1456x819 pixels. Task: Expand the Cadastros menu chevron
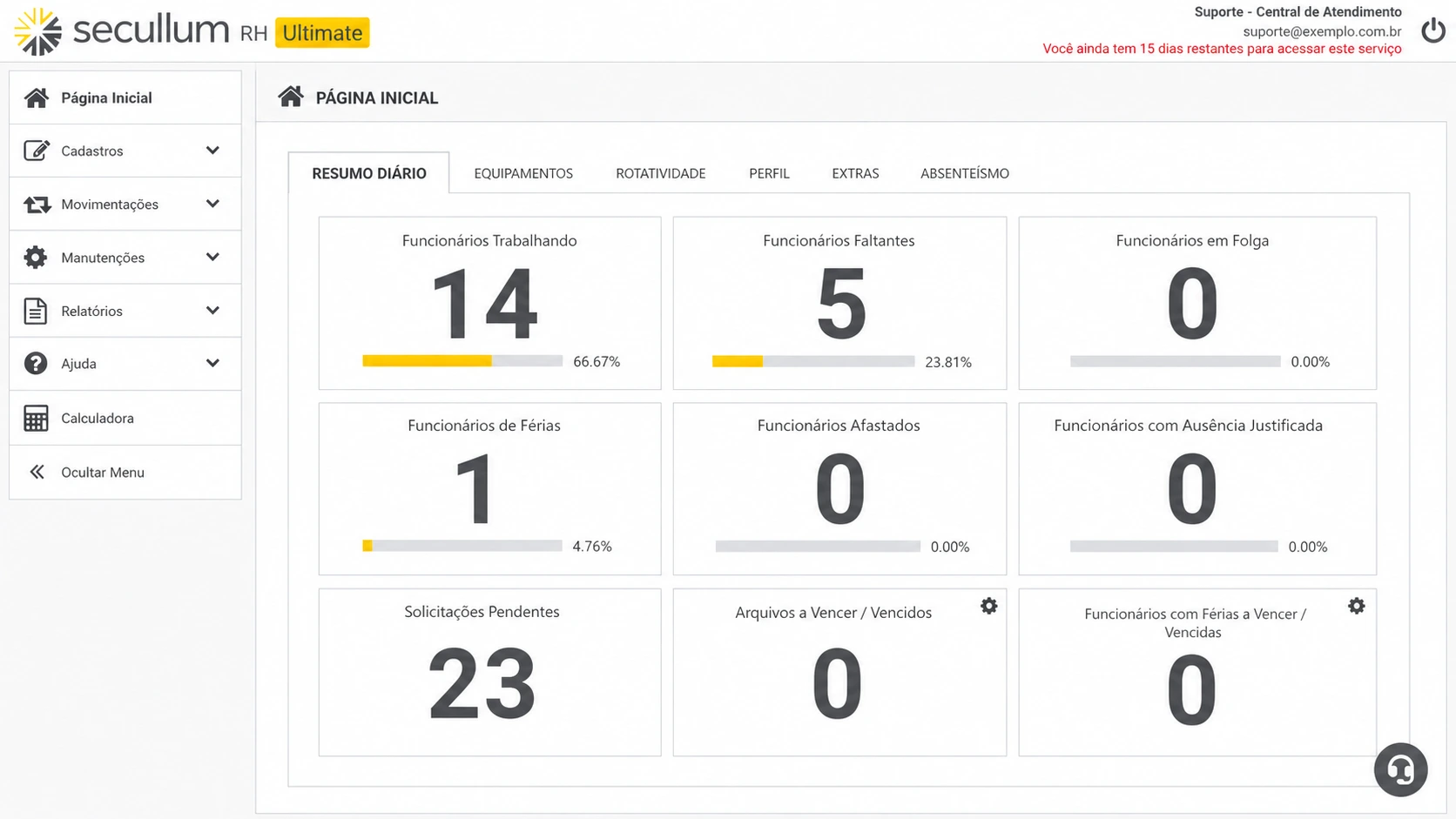click(x=212, y=151)
